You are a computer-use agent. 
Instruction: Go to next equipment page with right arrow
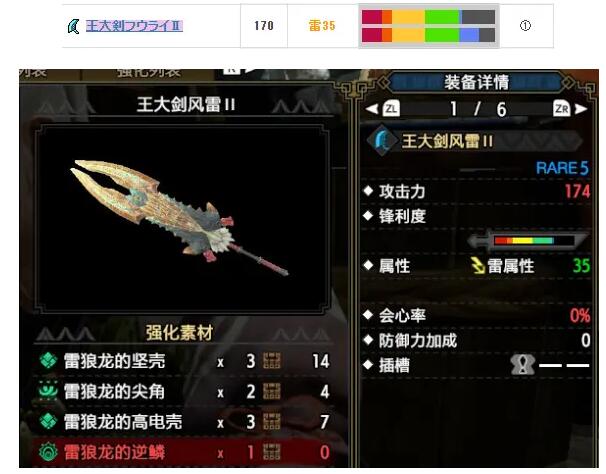[x=581, y=109]
